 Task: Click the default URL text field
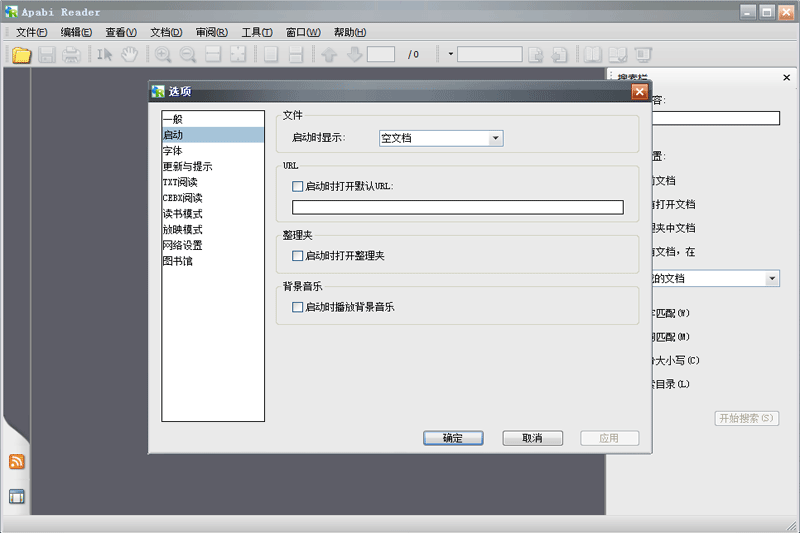(458, 207)
